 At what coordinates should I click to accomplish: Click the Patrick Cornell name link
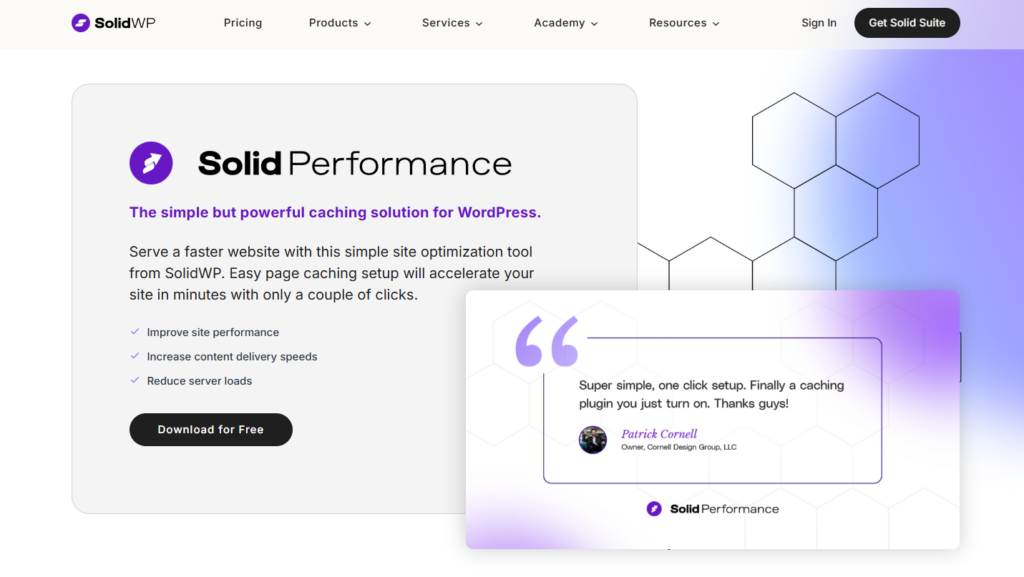click(x=659, y=434)
